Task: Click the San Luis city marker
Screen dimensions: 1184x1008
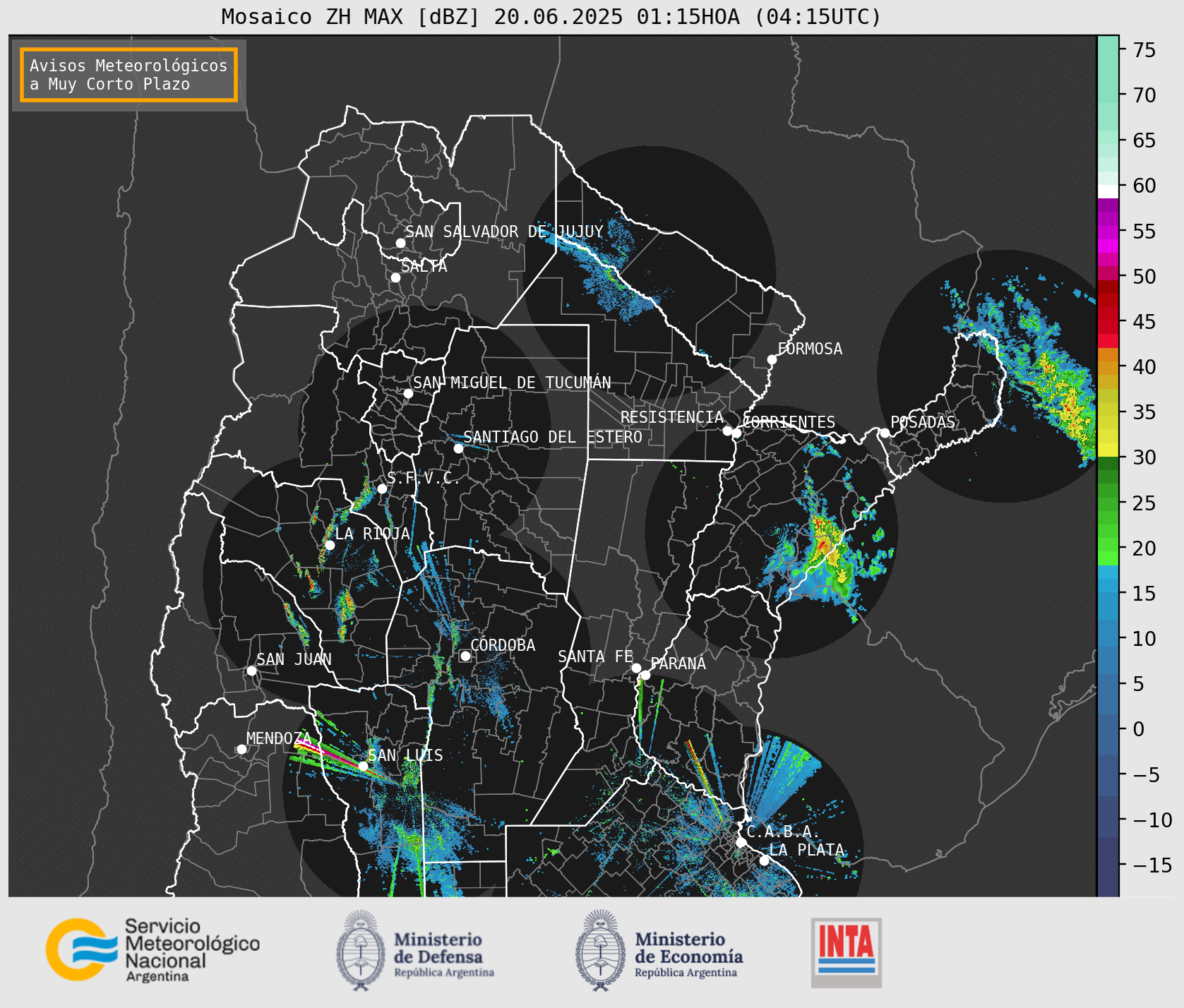Action: [363, 766]
